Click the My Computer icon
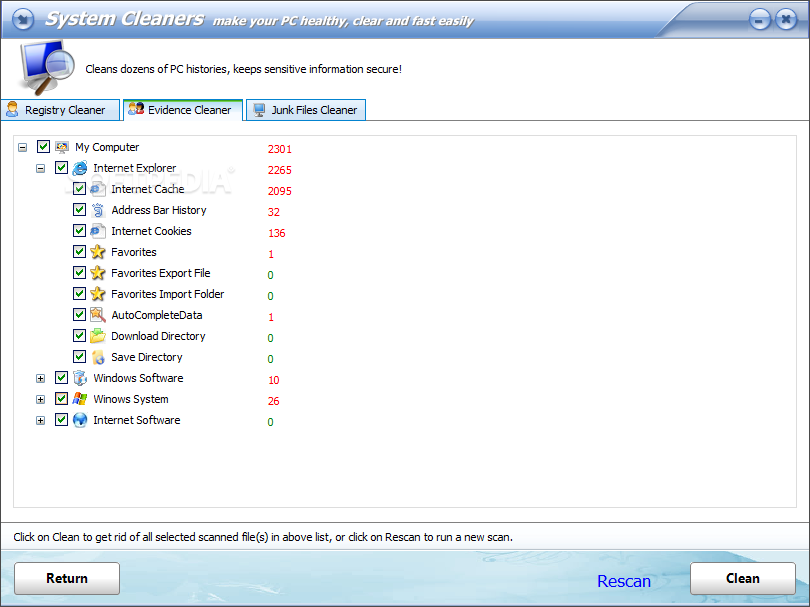The height and width of the screenshot is (607, 810). pyautogui.click(x=62, y=147)
